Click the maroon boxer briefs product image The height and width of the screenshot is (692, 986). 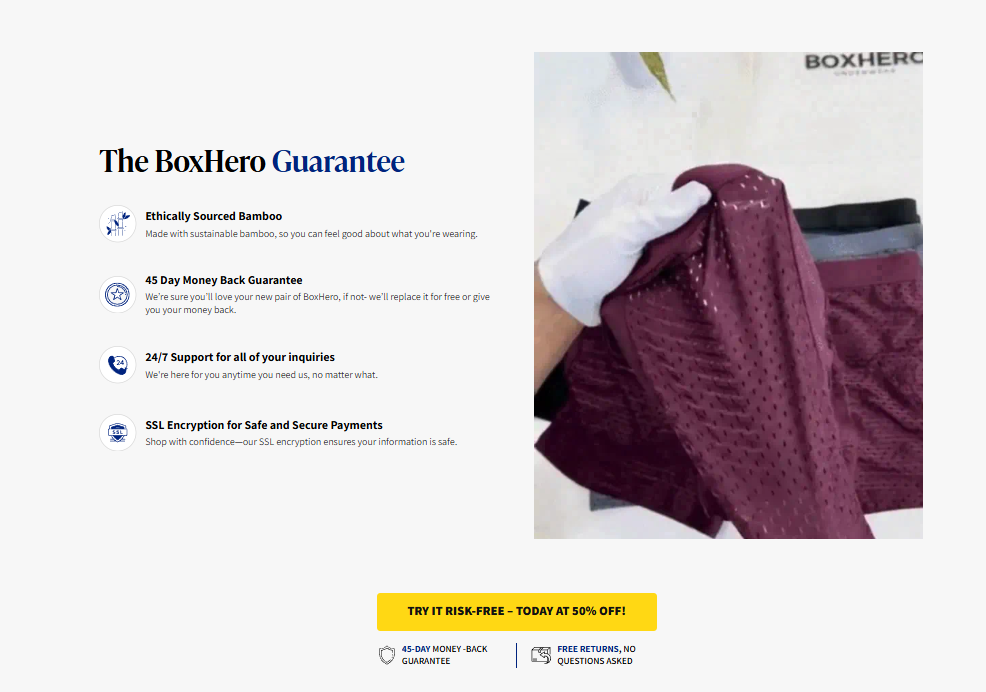click(x=728, y=295)
